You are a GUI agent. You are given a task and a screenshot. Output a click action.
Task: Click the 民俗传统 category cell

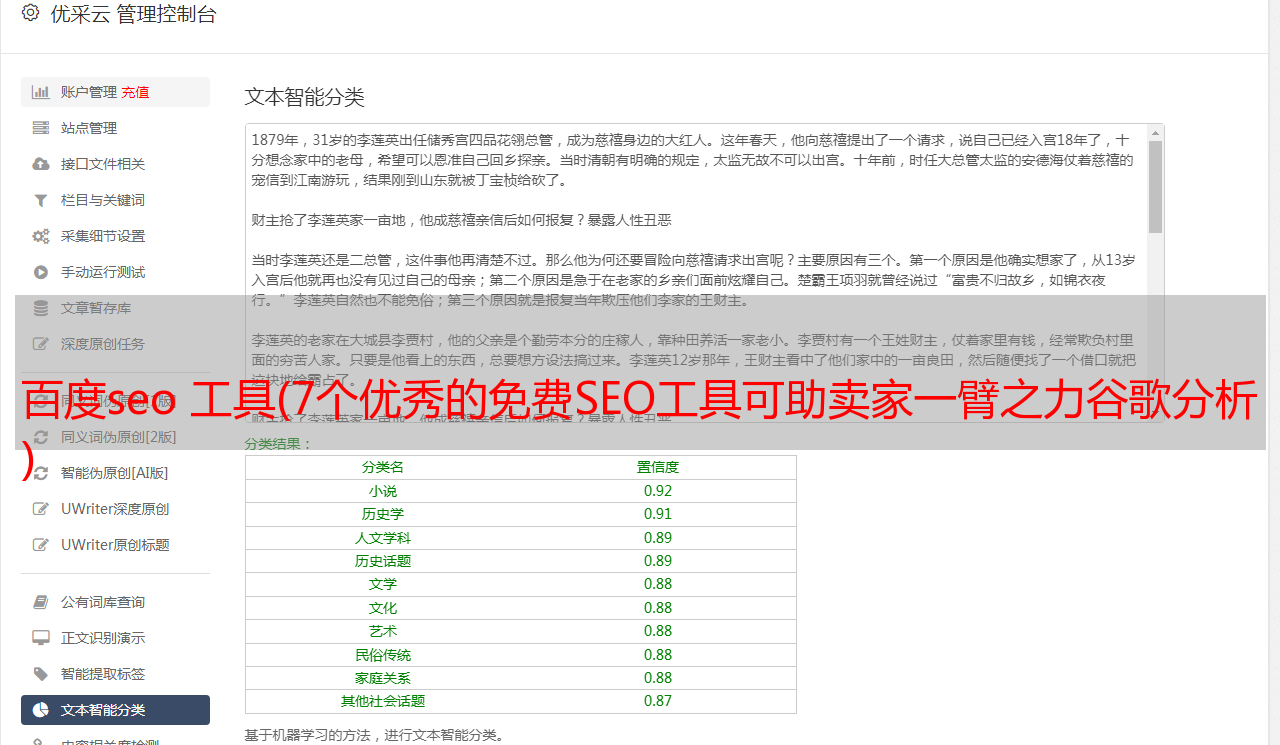click(383, 655)
